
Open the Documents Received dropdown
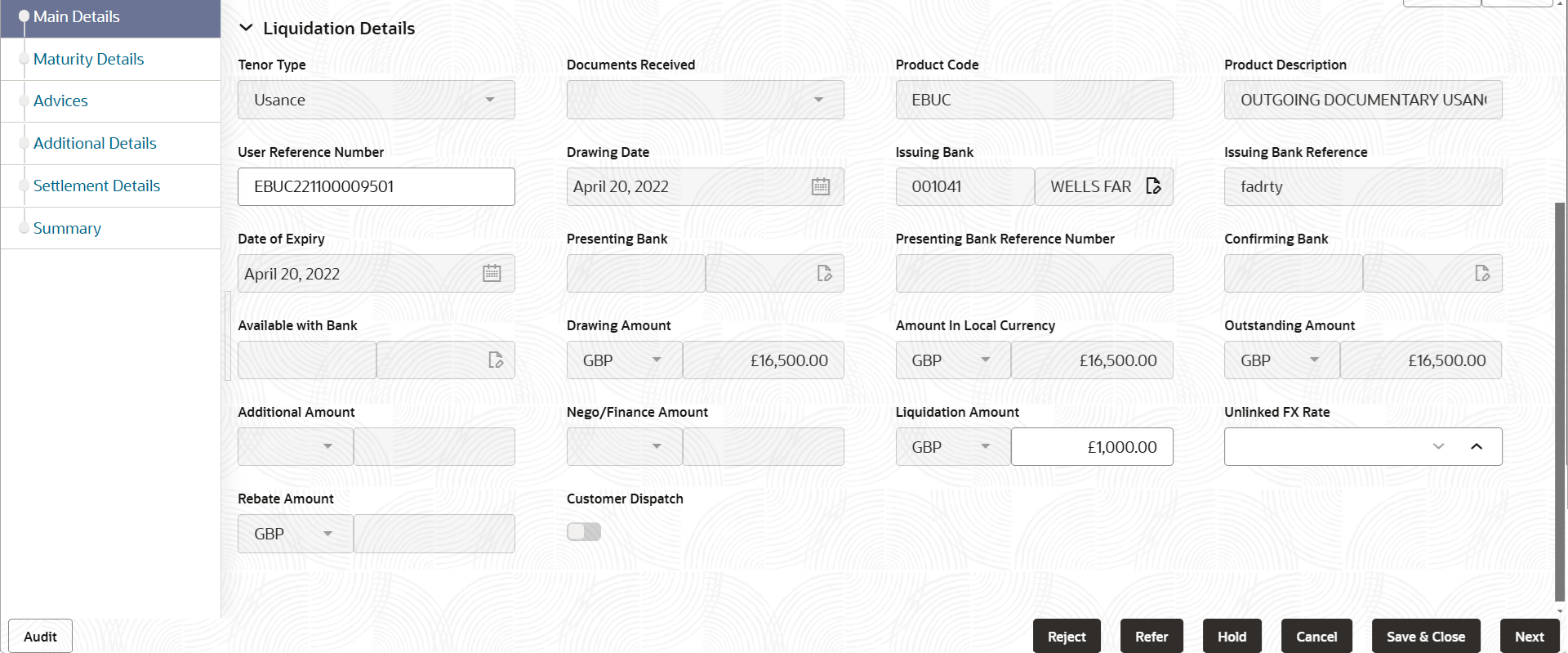pyautogui.click(x=706, y=100)
